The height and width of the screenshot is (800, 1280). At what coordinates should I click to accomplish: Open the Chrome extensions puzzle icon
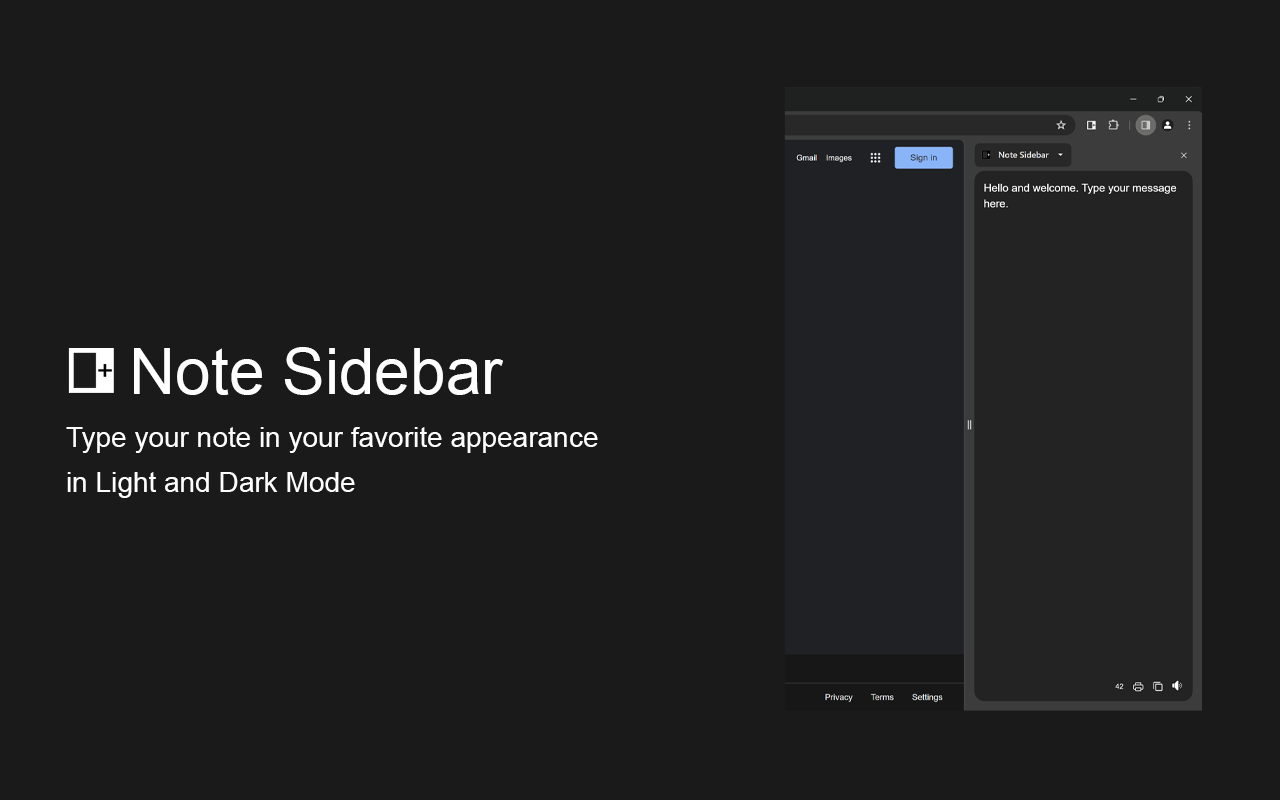[x=1114, y=125]
